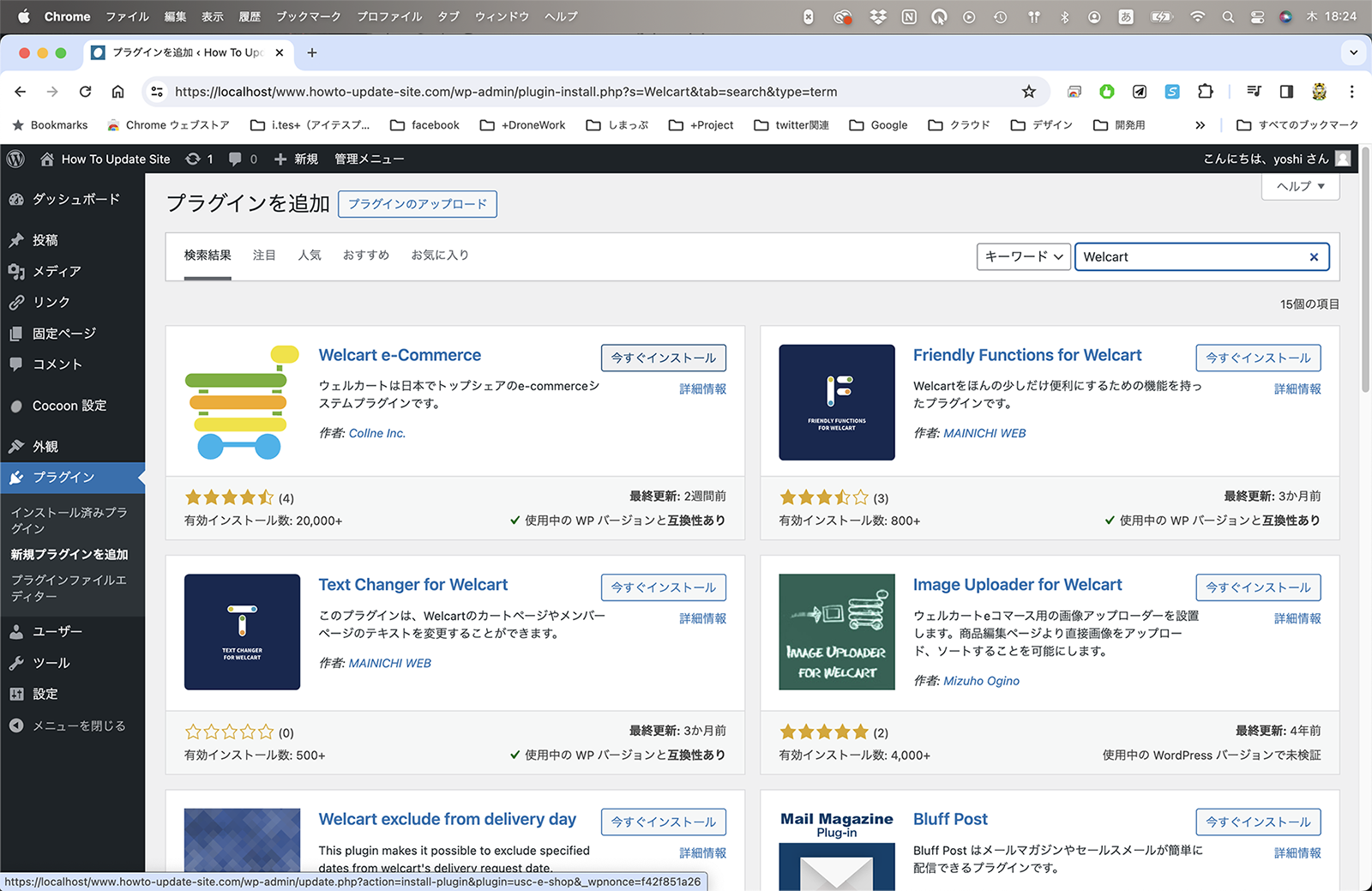Reload the page with Chrome's refresh button
This screenshot has width=1372, height=891.
(85, 92)
